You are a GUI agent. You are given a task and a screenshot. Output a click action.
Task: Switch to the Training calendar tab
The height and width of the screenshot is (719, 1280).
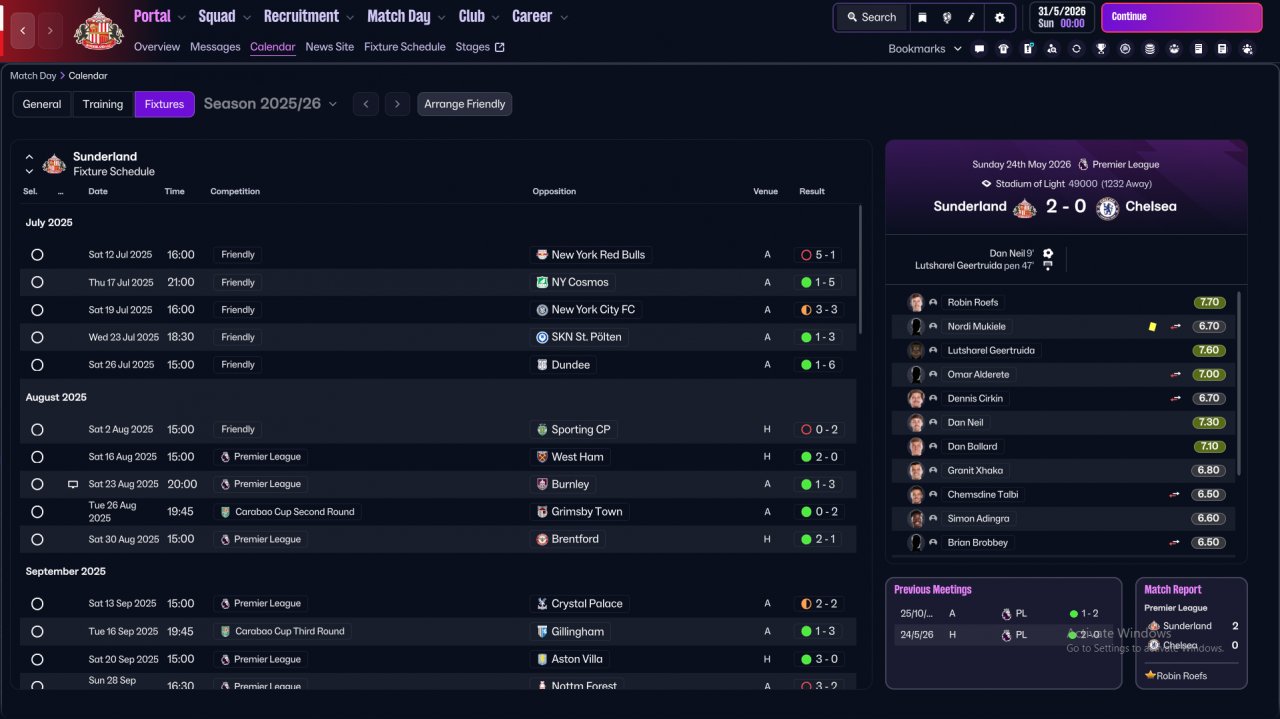coord(103,104)
